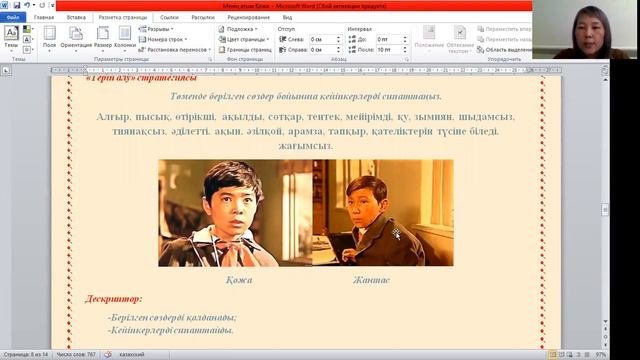The height and width of the screenshot is (360, 640).
Task: Click Переместить вперед button
Action: tap(504, 29)
